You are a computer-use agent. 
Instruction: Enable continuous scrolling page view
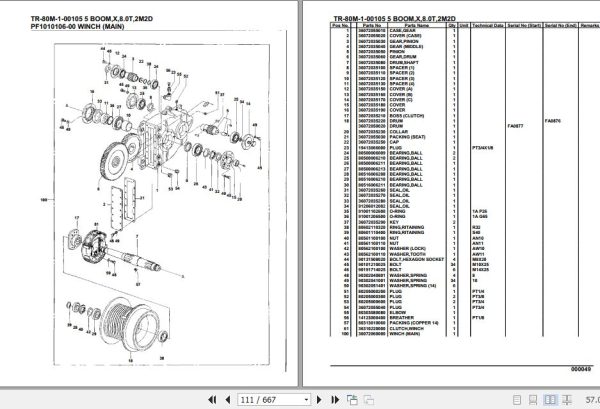(533, 400)
